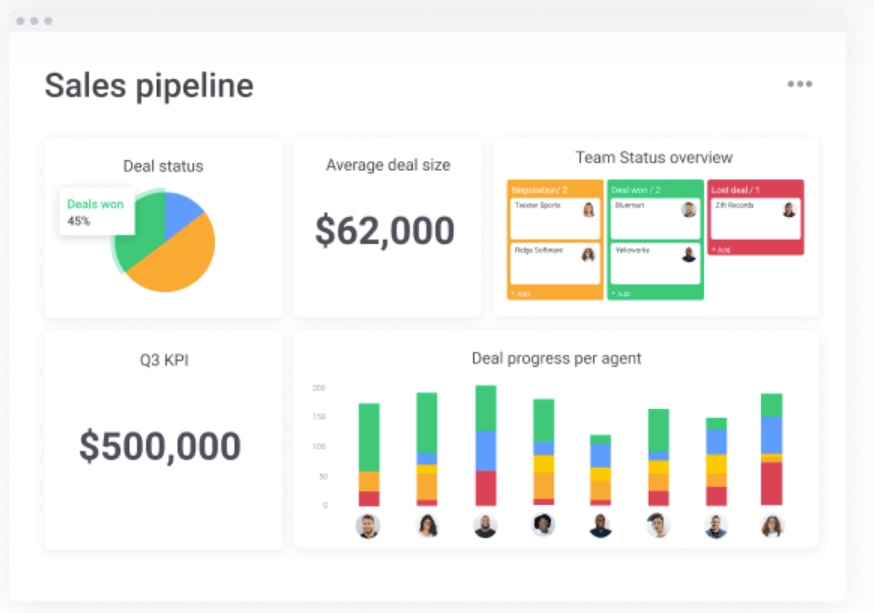Screen dimensions: 874x613
Task: Select the first agent avatar under the bar chart
Action: click(x=368, y=526)
